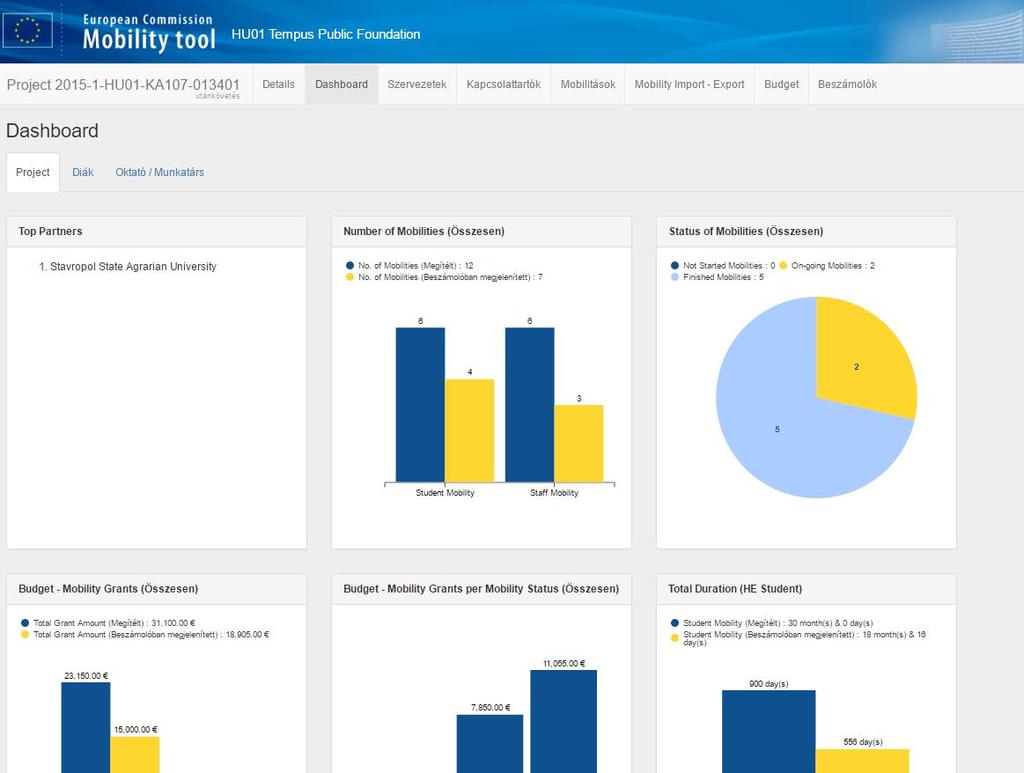Image resolution: width=1024 pixels, height=773 pixels.
Task: Click the yellow Student Mobility bar labeled 4
Action: (x=470, y=431)
